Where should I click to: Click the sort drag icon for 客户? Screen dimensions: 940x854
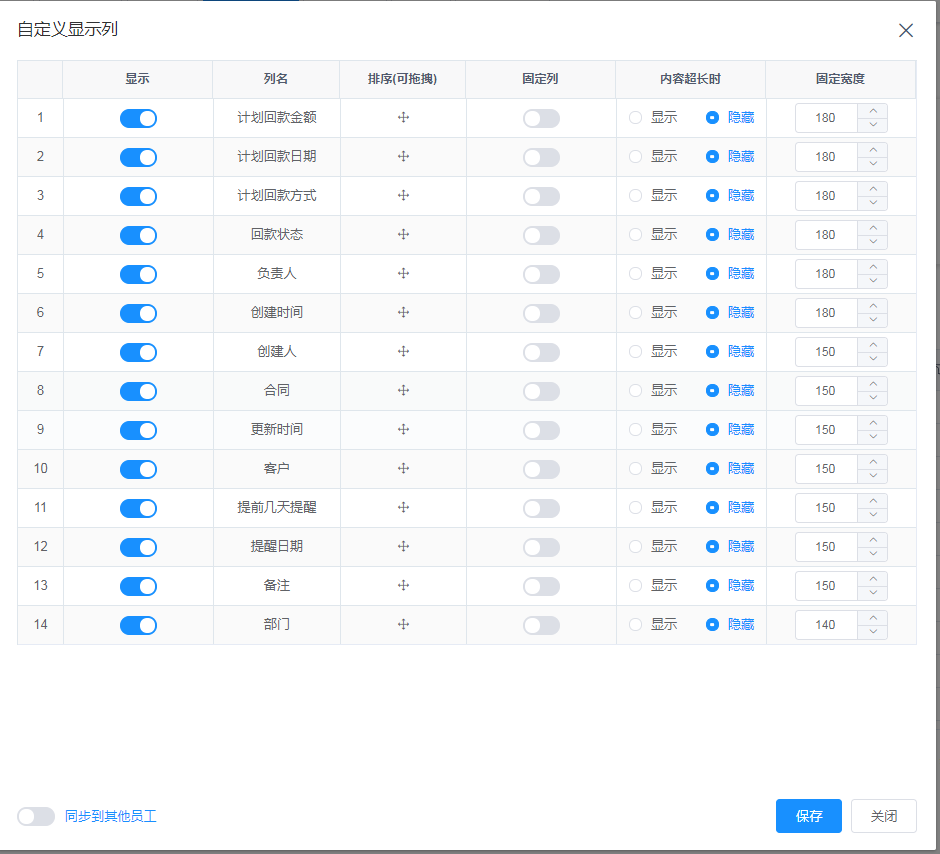(x=404, y=469)
